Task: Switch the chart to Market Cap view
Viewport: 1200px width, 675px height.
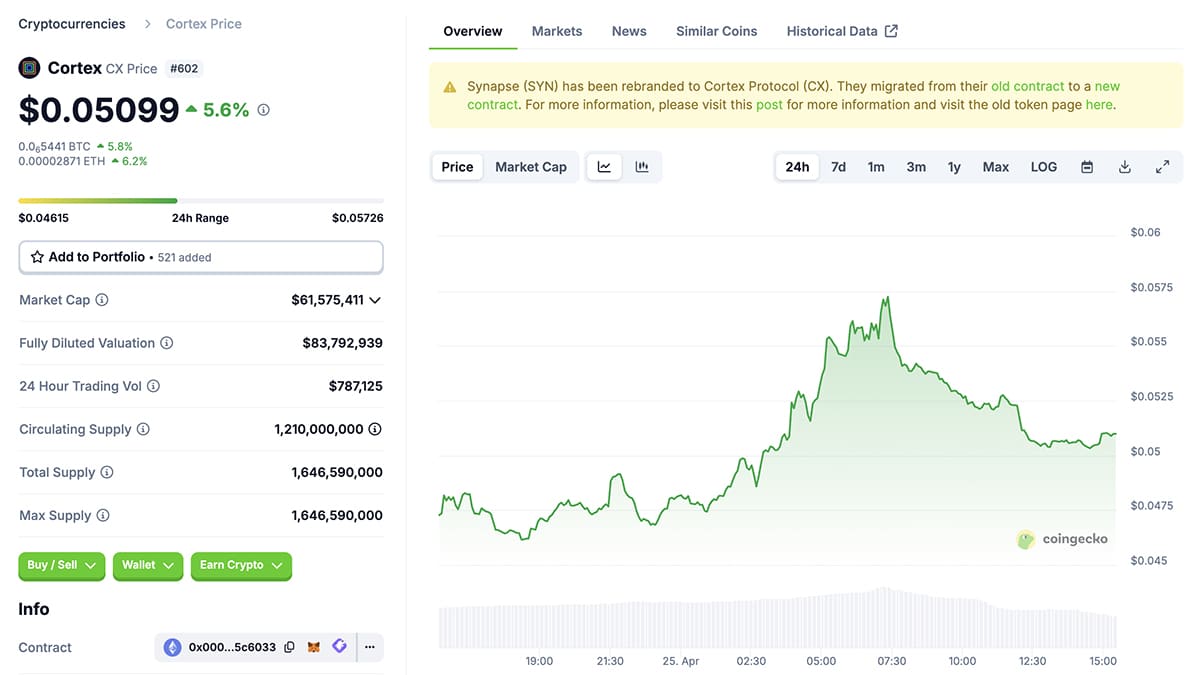Action: click(531, 166)
